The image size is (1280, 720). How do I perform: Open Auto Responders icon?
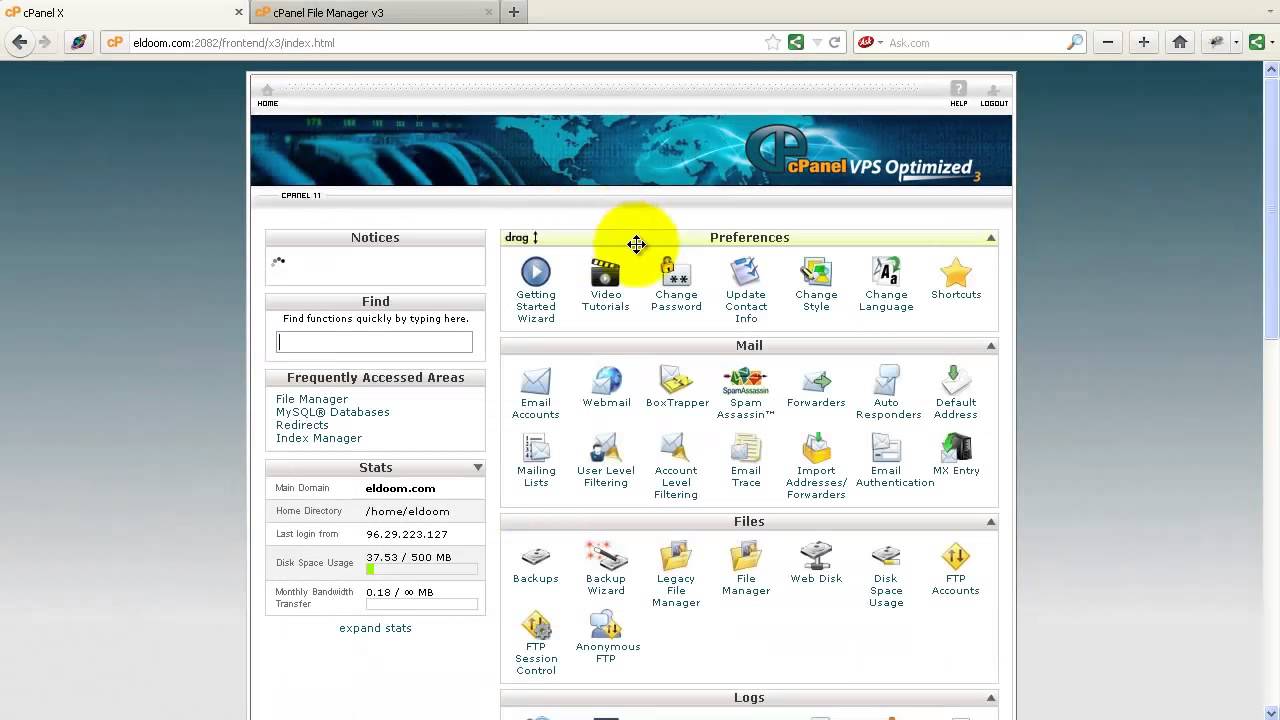(886, 380)
